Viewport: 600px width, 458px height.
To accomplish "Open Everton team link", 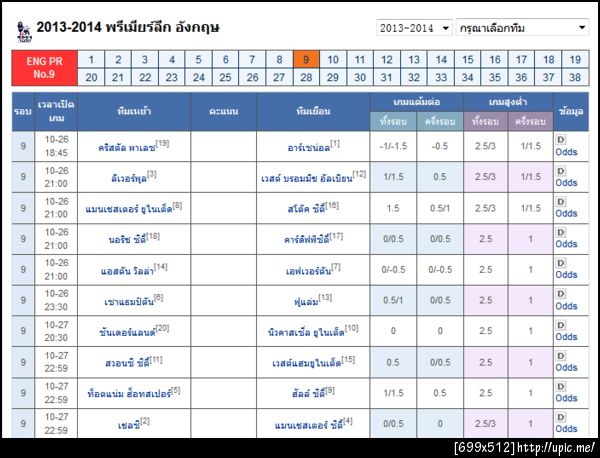I will pos(308,271).
